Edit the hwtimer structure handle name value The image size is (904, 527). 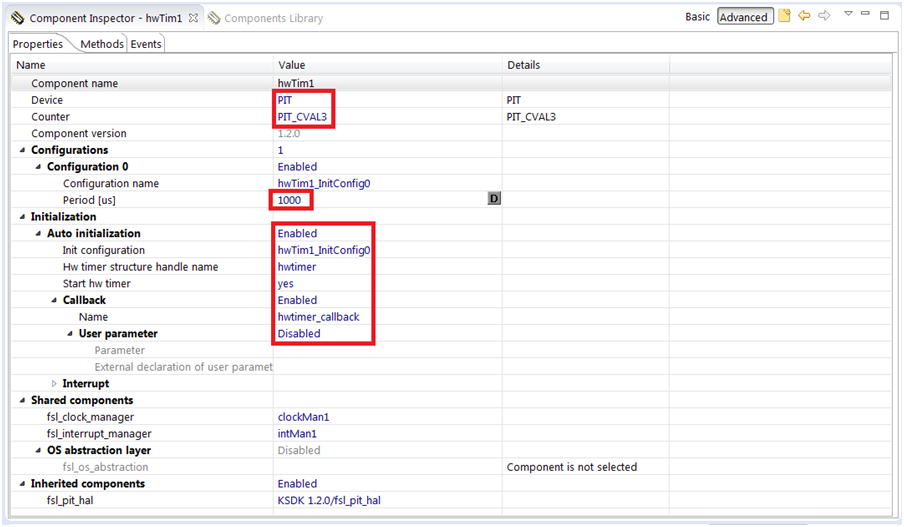pyautogui.click(x=297, y=267)
